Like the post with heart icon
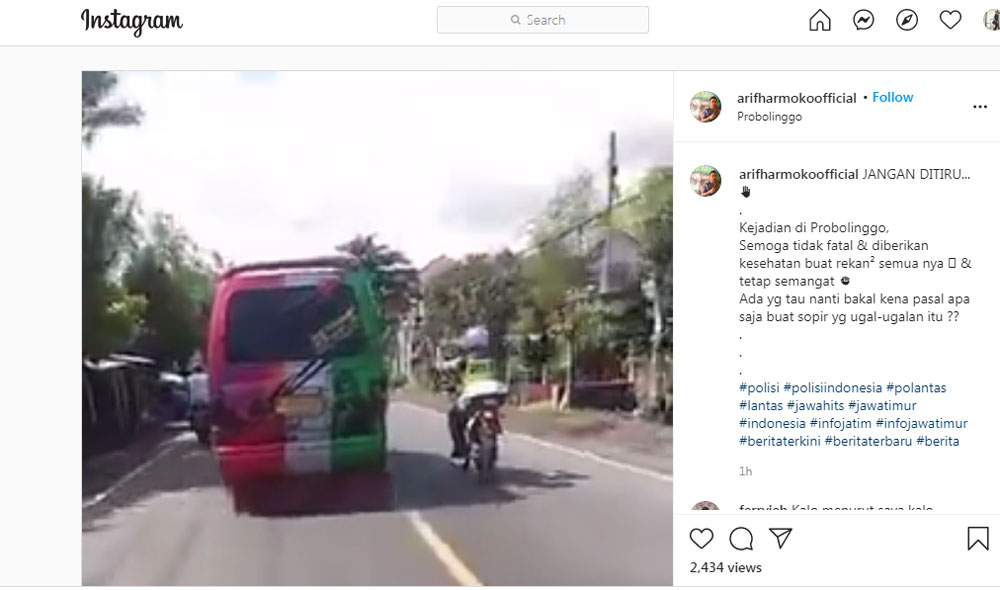The height and width of the screenshot is (590, 1000). click(x=701, y=539)
